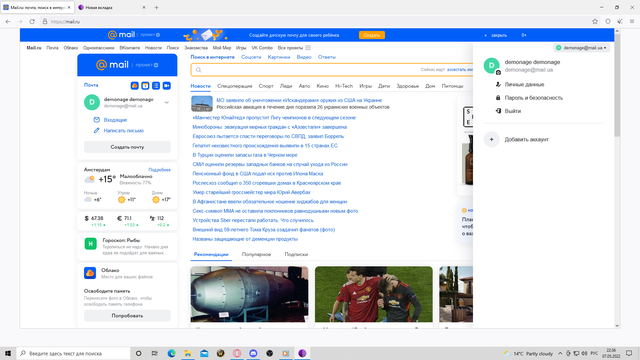Open the Calendar icon in mail widget
The height and width of the screenshot is (360, 640).
click(x=145, y=86)
